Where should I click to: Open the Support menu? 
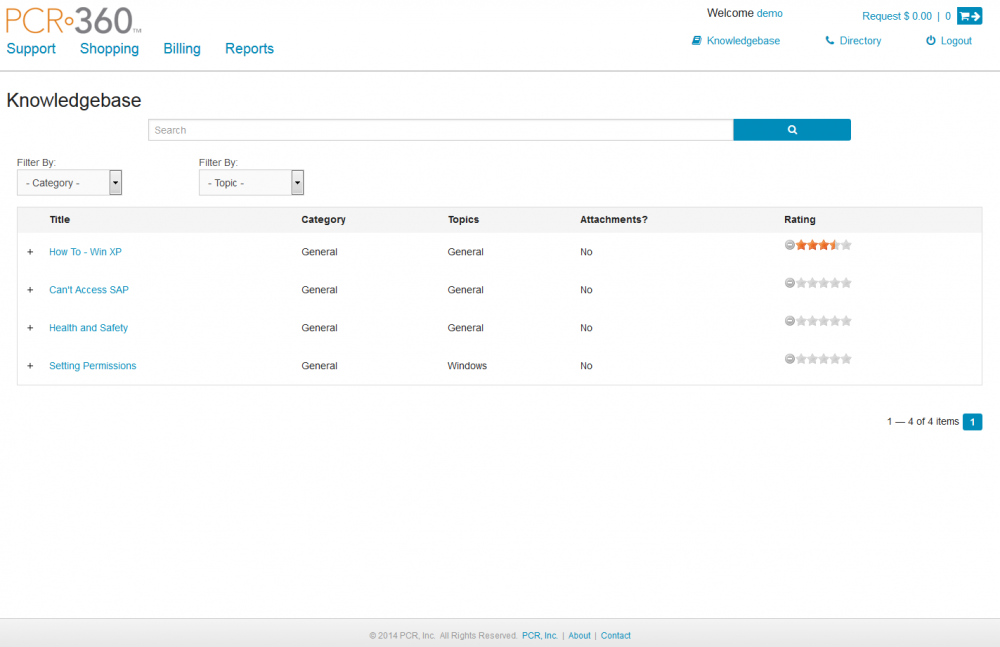click(31, 49)
